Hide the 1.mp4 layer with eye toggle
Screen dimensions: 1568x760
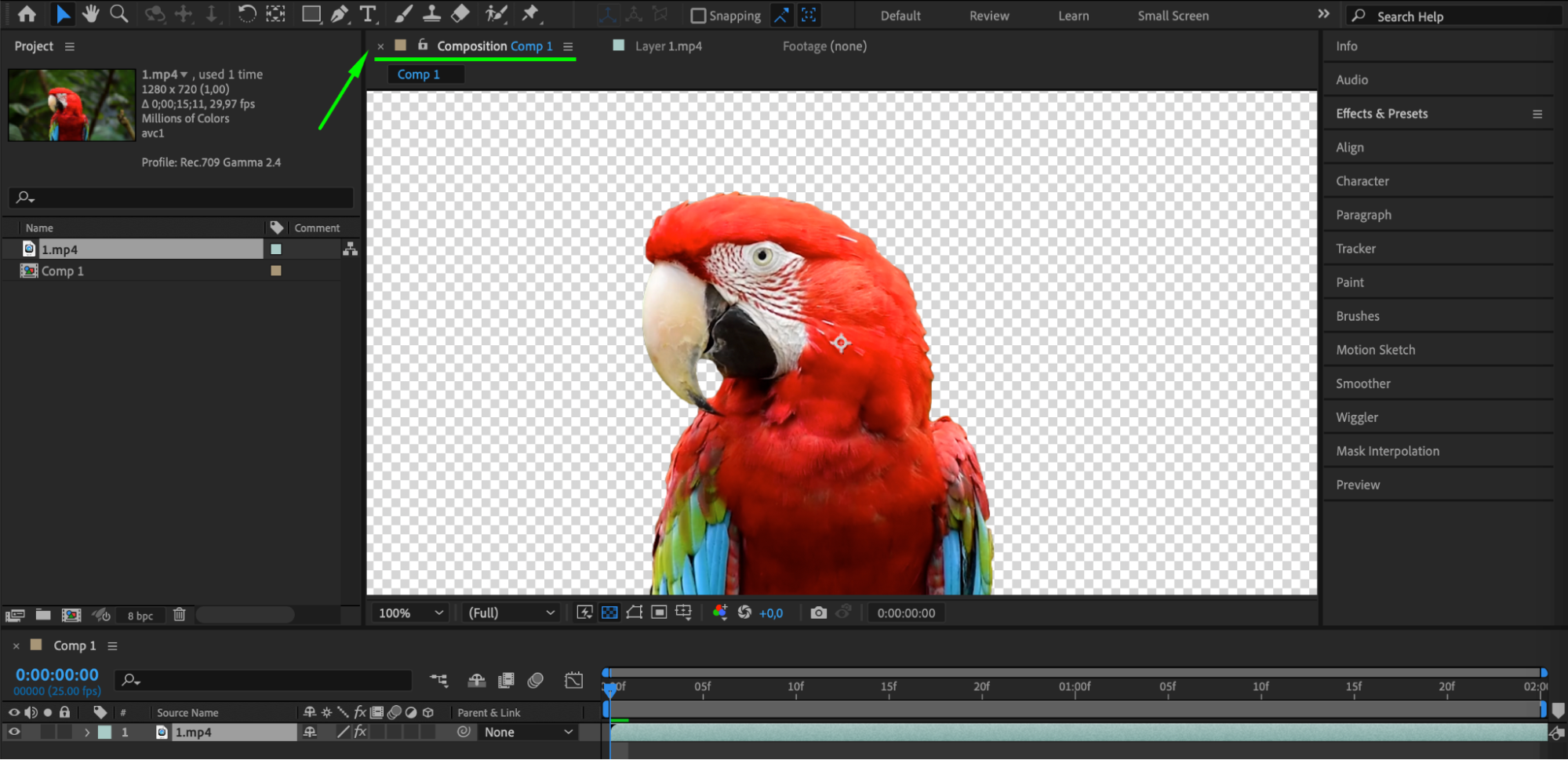click(14, 732)
